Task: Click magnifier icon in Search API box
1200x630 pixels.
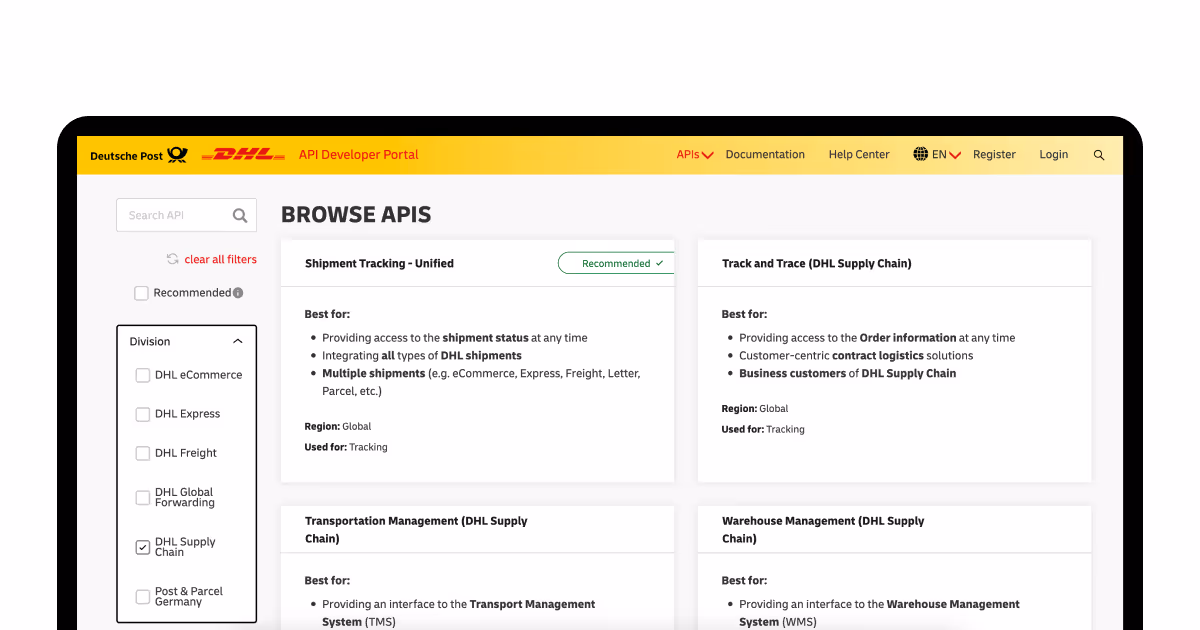Action: 240,215
